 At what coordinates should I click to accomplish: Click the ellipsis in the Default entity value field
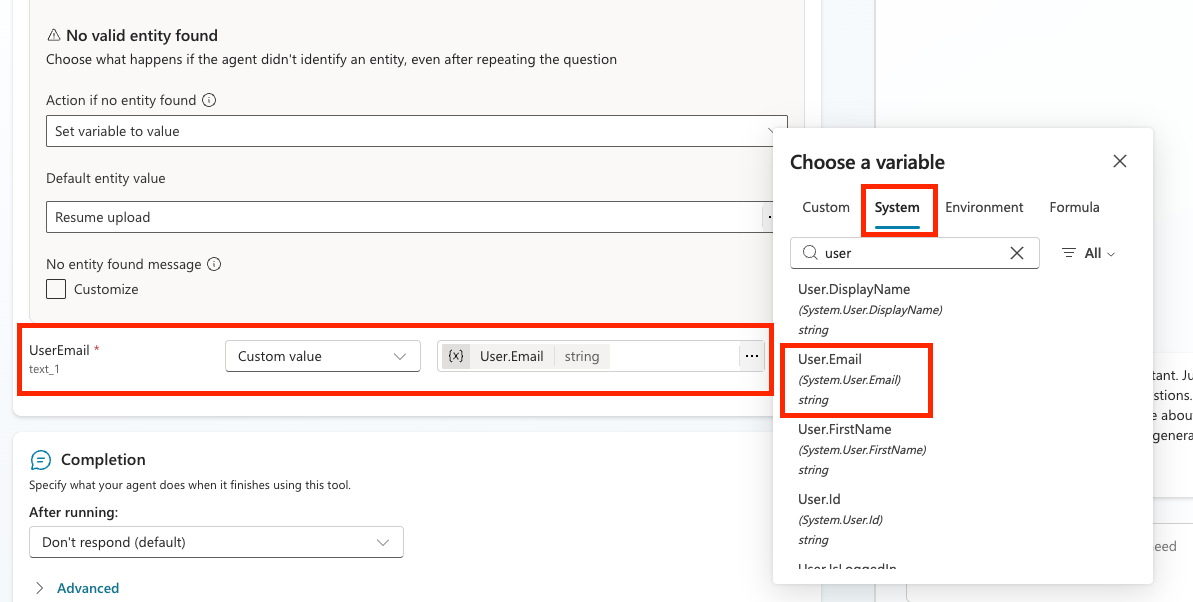point(769,215)
